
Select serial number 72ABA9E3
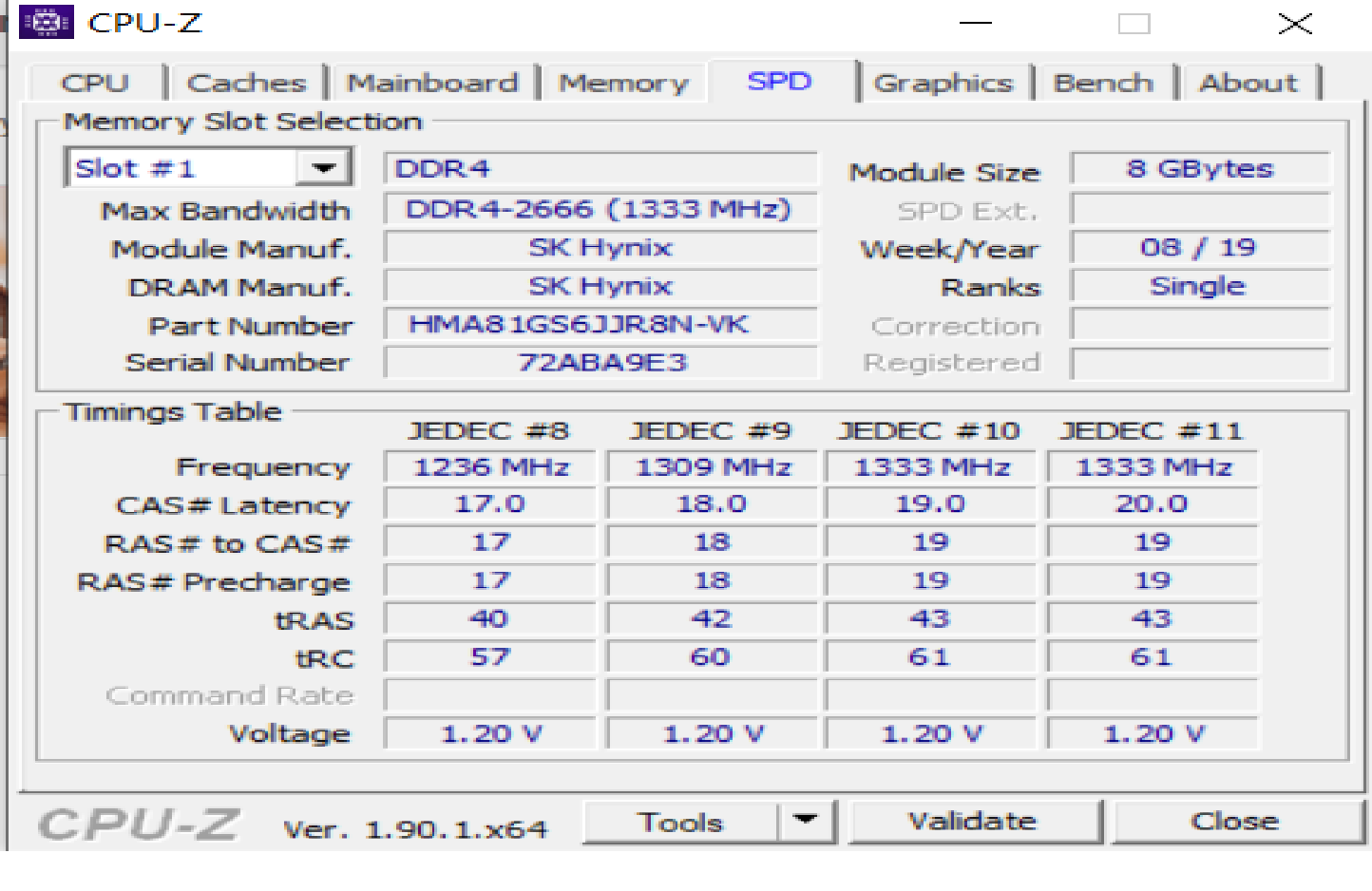coord(600,362)
